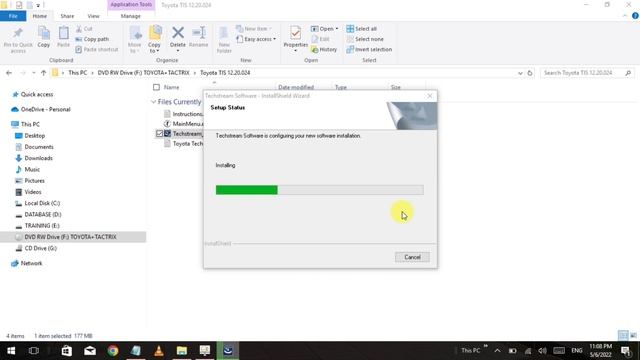Click the Properties ribbon icon

coord(296,39)
